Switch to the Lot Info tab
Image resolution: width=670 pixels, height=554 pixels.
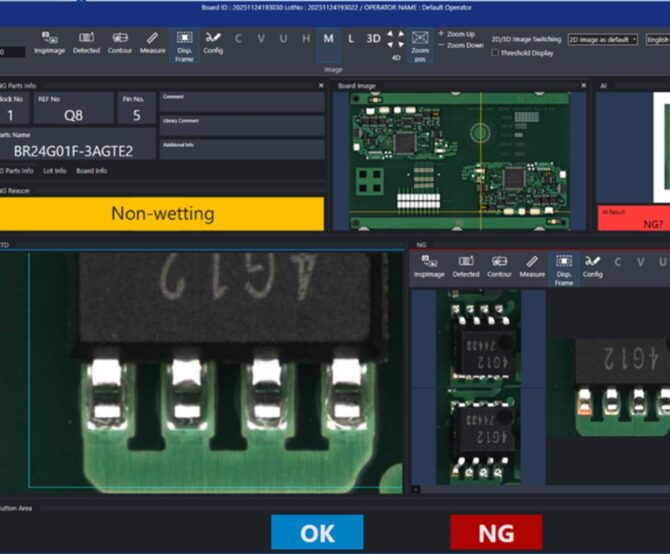(55, 171)
